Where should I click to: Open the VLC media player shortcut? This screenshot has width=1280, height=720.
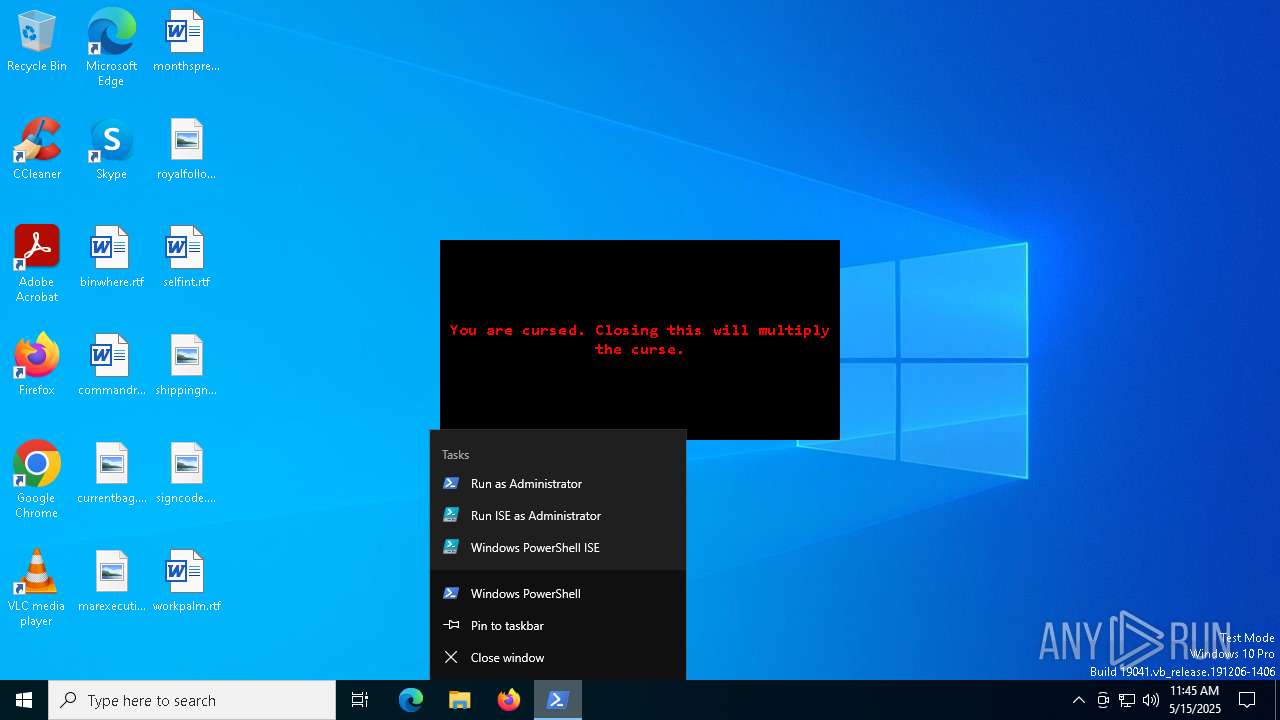pyautogui.click(x=36, y=588)
